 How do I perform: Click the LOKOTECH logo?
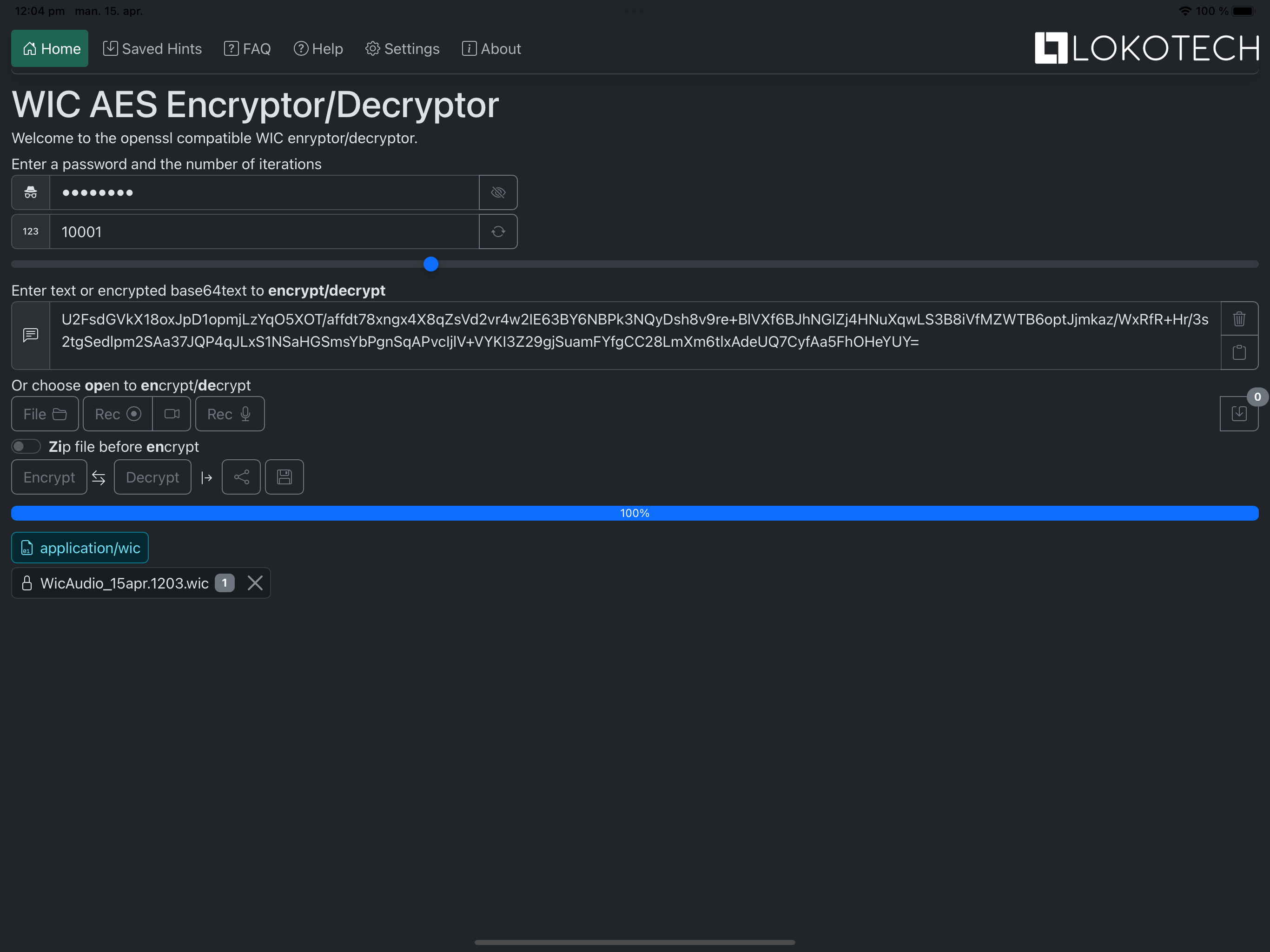click(x=1146, y=48)
